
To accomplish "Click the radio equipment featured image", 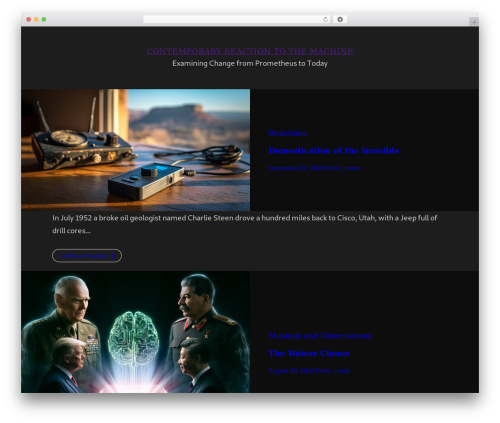I will (136, 150).
